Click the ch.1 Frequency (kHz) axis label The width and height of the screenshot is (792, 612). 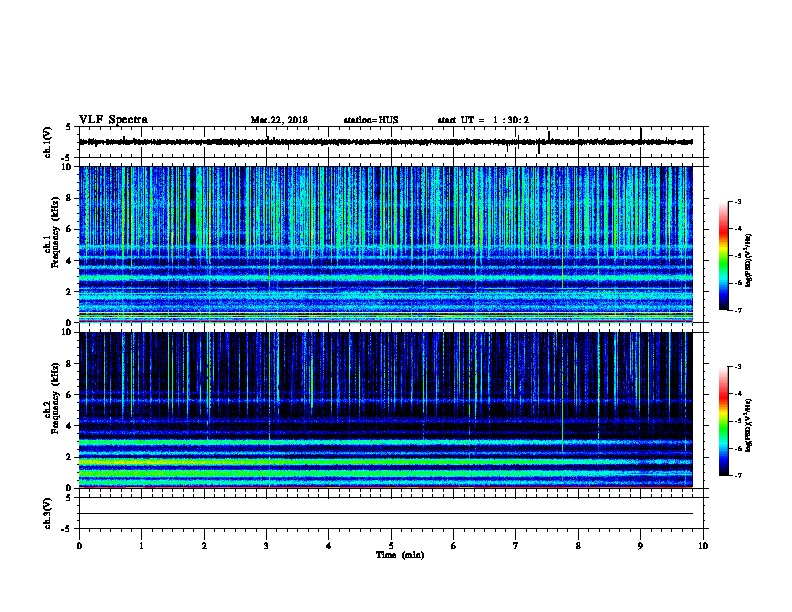coord(52,233)
